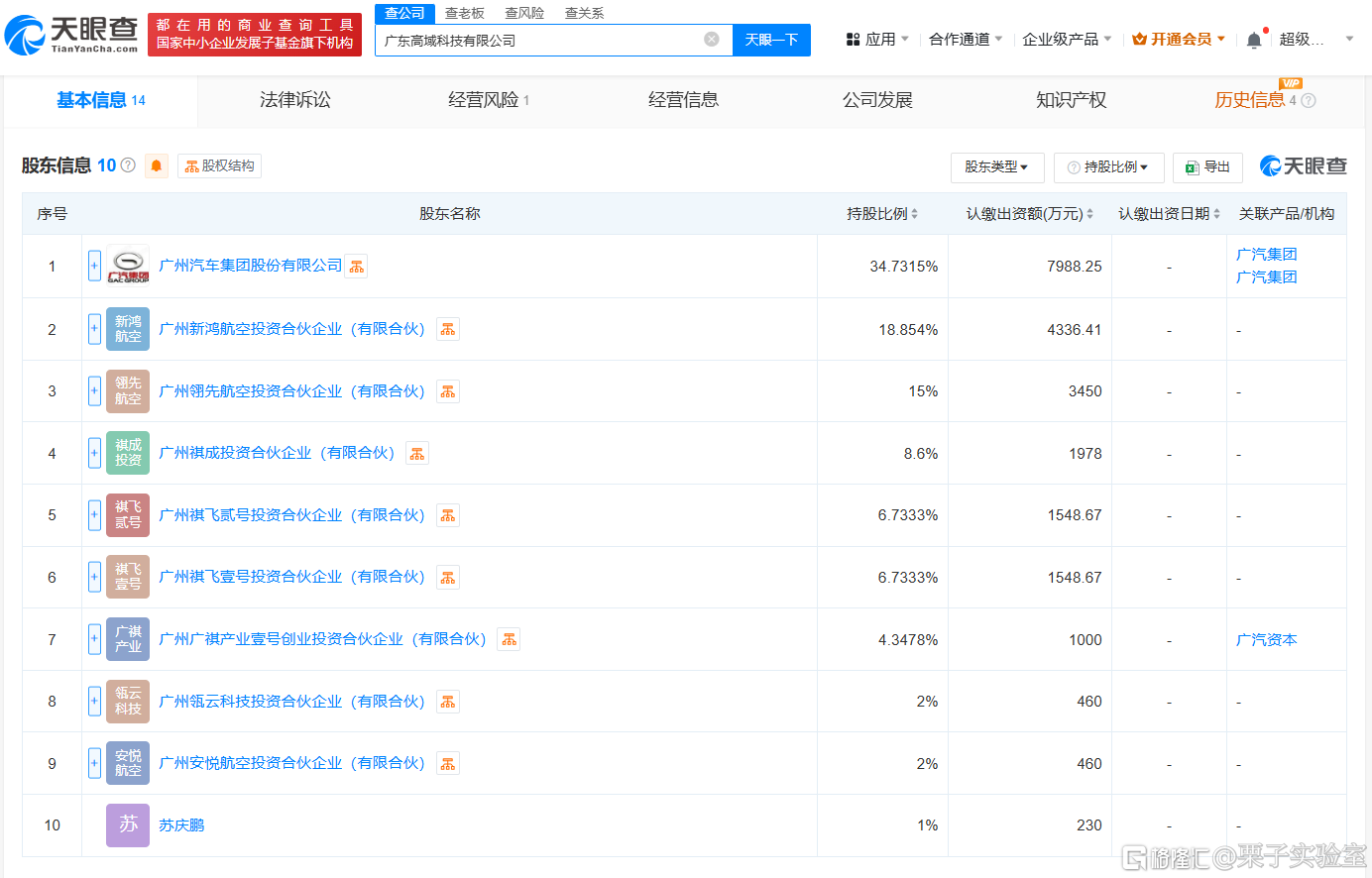1372x878 pixels.
Task: Open the 法律诉讼 tab
Action: tap(295, 100)
